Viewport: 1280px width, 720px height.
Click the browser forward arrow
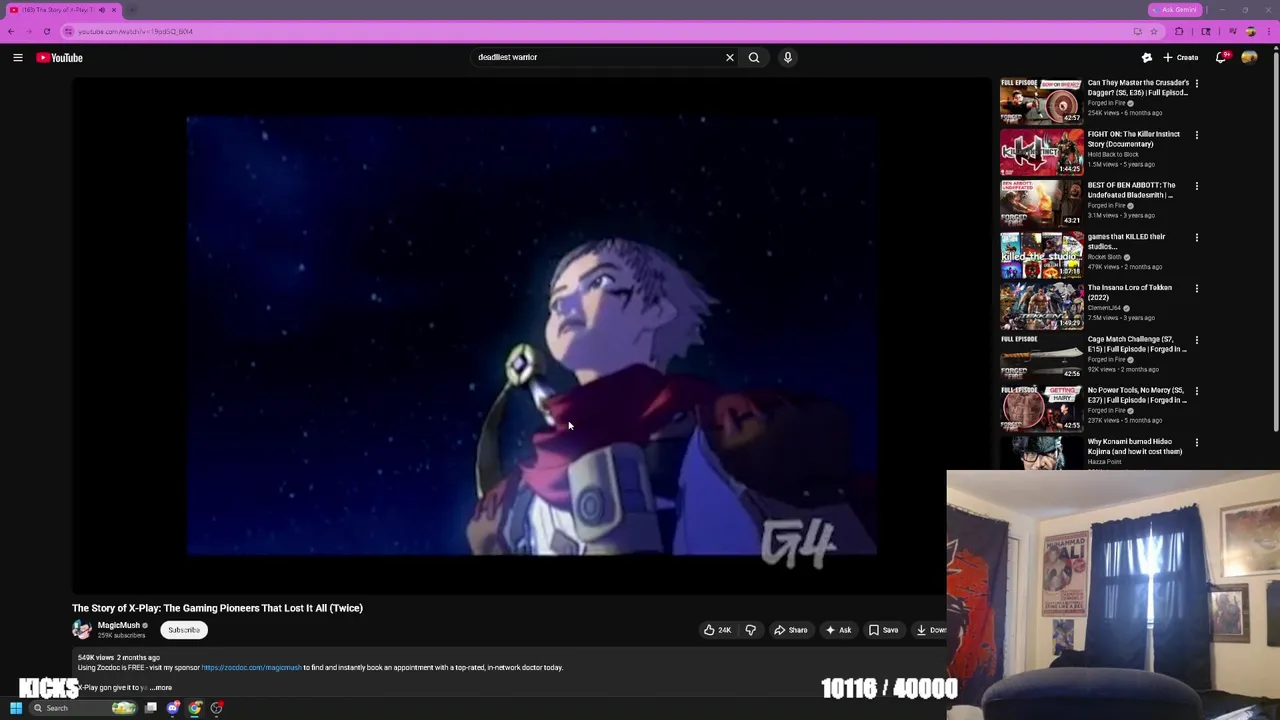pos(28,31)
